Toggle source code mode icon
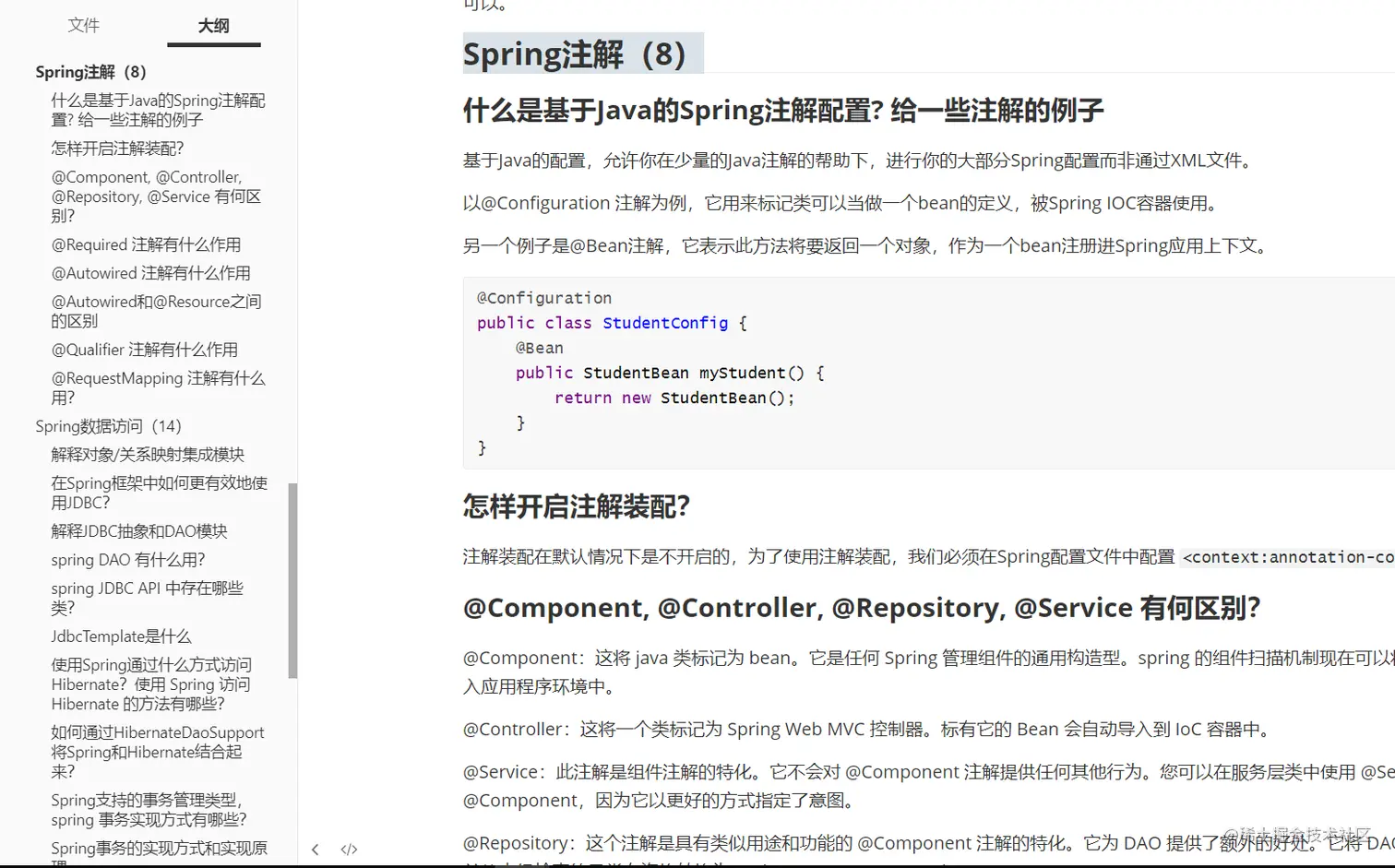Viewport: 1395px width, 868px height. click(x=349, y=850)
